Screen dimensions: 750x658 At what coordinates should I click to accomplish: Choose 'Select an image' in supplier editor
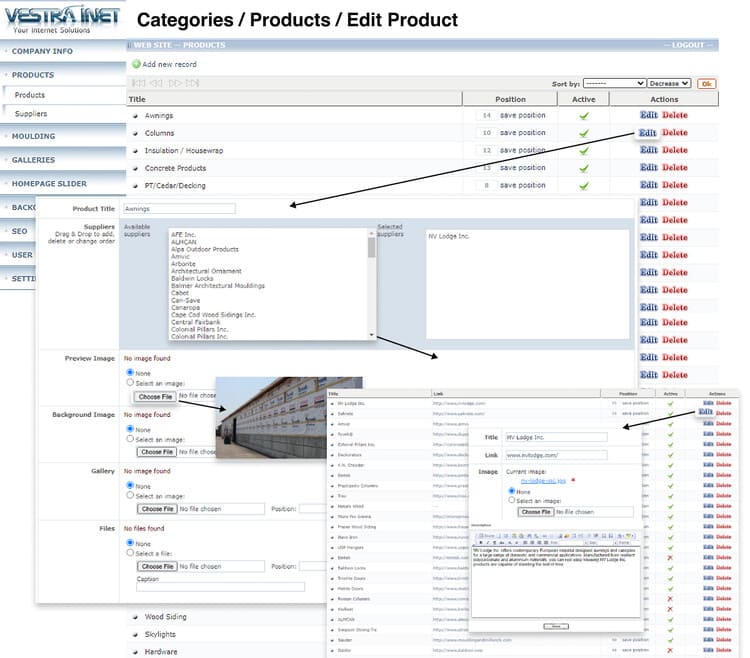tap(511, 500)
